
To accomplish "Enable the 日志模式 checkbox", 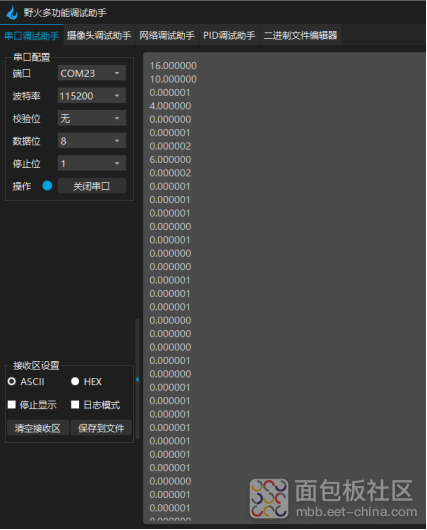I will [75, 405].
